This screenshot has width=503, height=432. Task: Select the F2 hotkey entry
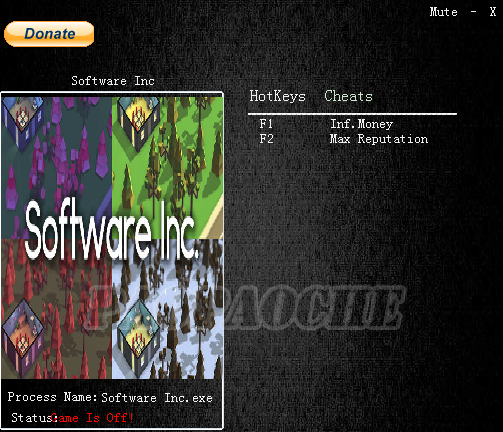click(x=266, y=139)
